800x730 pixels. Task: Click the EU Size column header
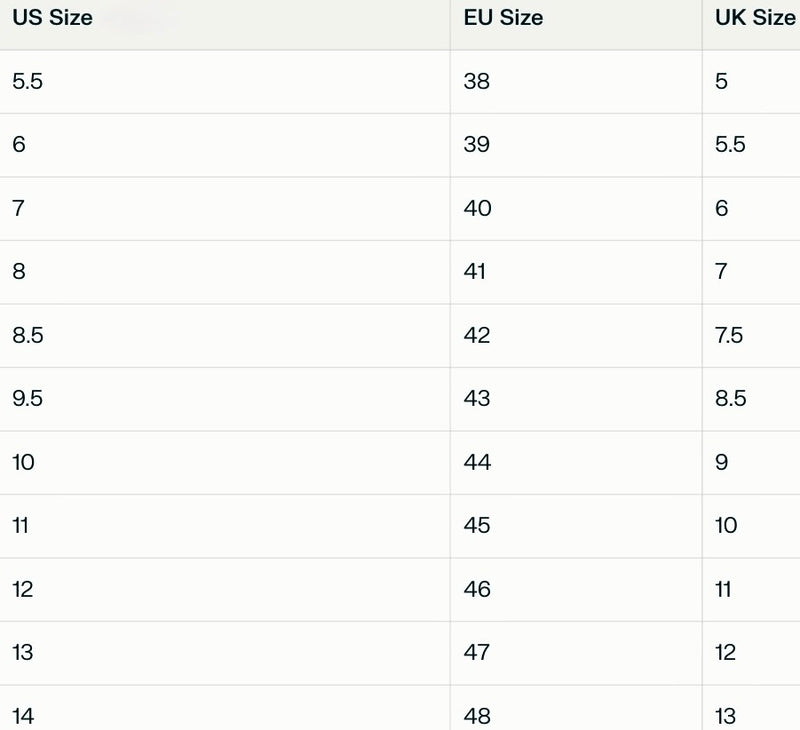pos(503,18)
